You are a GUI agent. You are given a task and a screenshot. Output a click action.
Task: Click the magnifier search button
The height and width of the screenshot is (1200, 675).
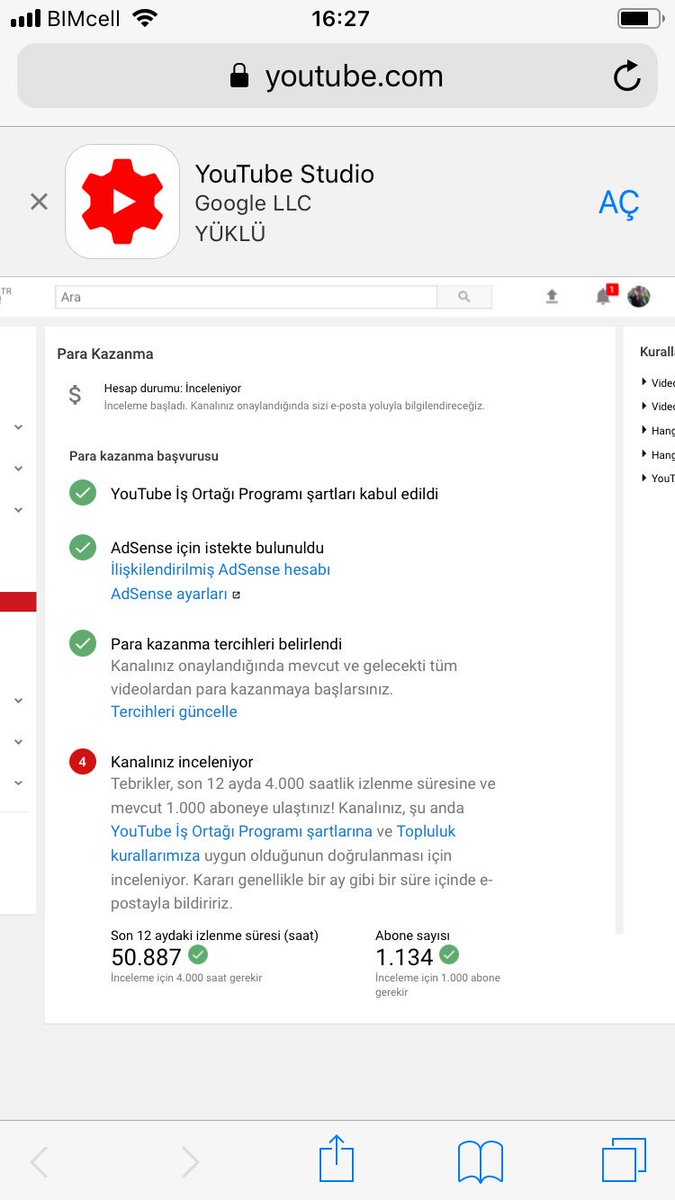pos(464,297)
